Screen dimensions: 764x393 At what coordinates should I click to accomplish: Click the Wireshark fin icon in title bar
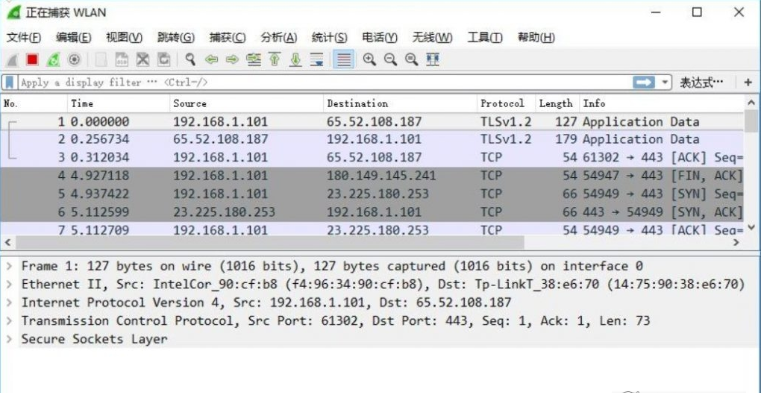(x=14, y=12)
